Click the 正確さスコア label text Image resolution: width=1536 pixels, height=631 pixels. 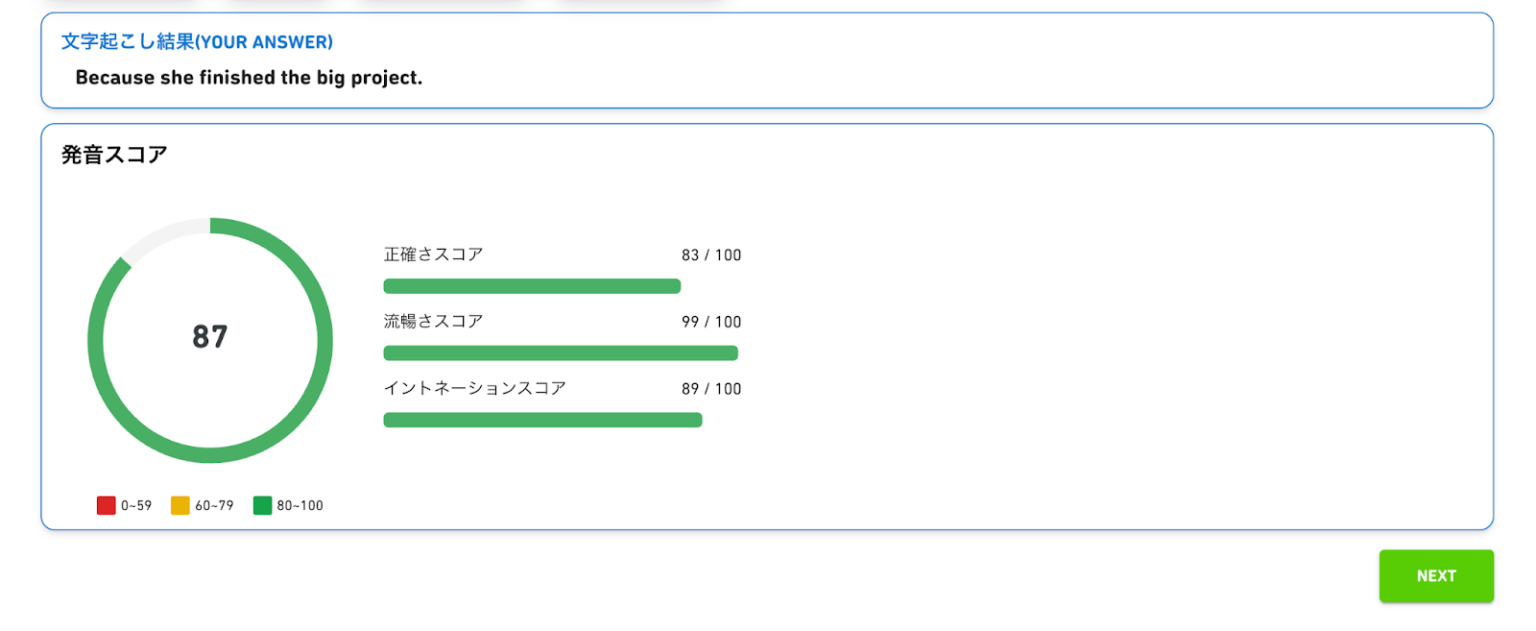[432, 254]
